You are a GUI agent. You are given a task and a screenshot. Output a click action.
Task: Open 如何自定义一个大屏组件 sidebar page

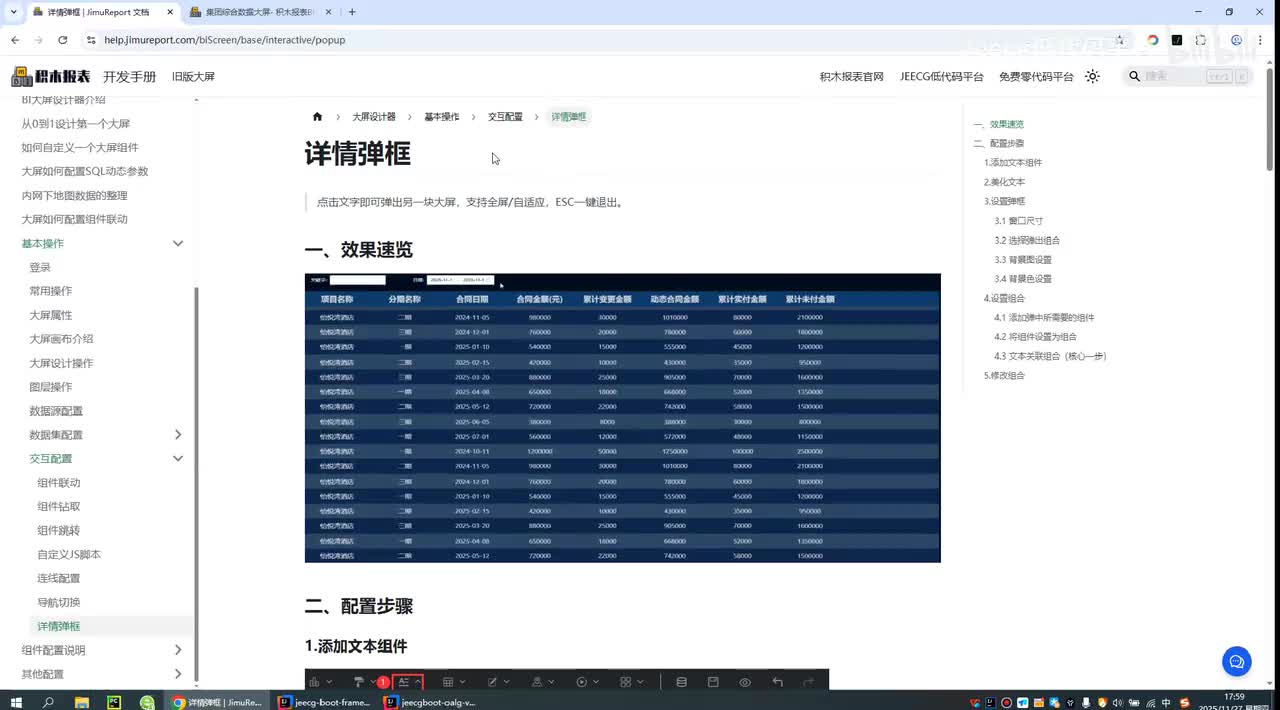click(x=80, y=148)
